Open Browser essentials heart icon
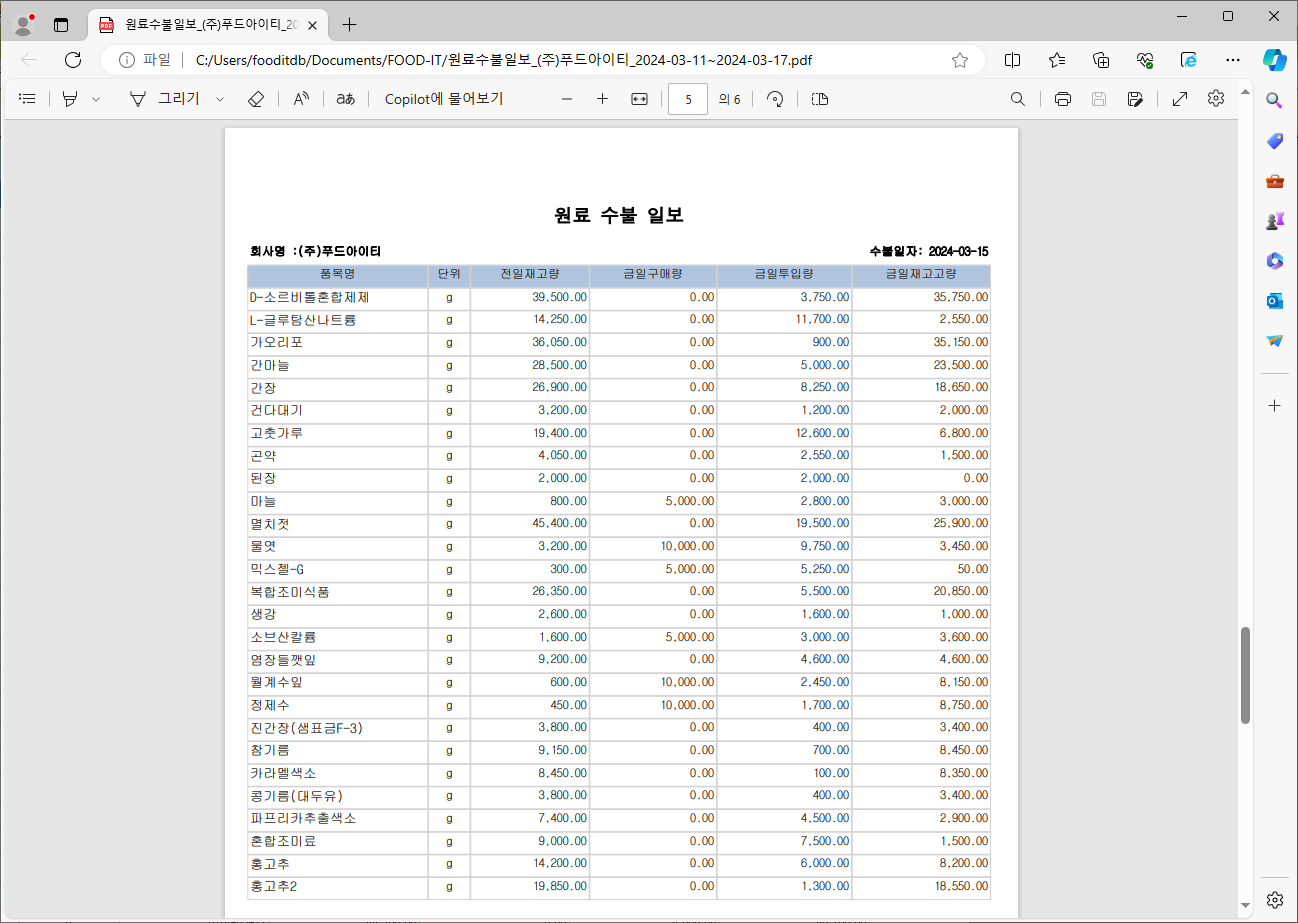The image size is (1298, 923). [1145, 60]
